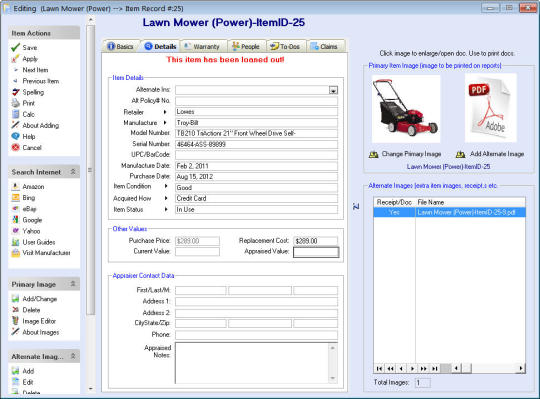
Task: Expand the Acquired How arrow selector
Action: point(166,198)
